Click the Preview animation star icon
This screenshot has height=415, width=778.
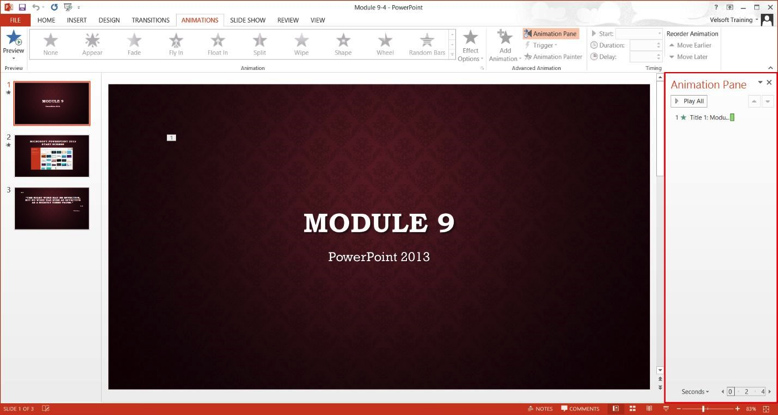coord(14,38)
